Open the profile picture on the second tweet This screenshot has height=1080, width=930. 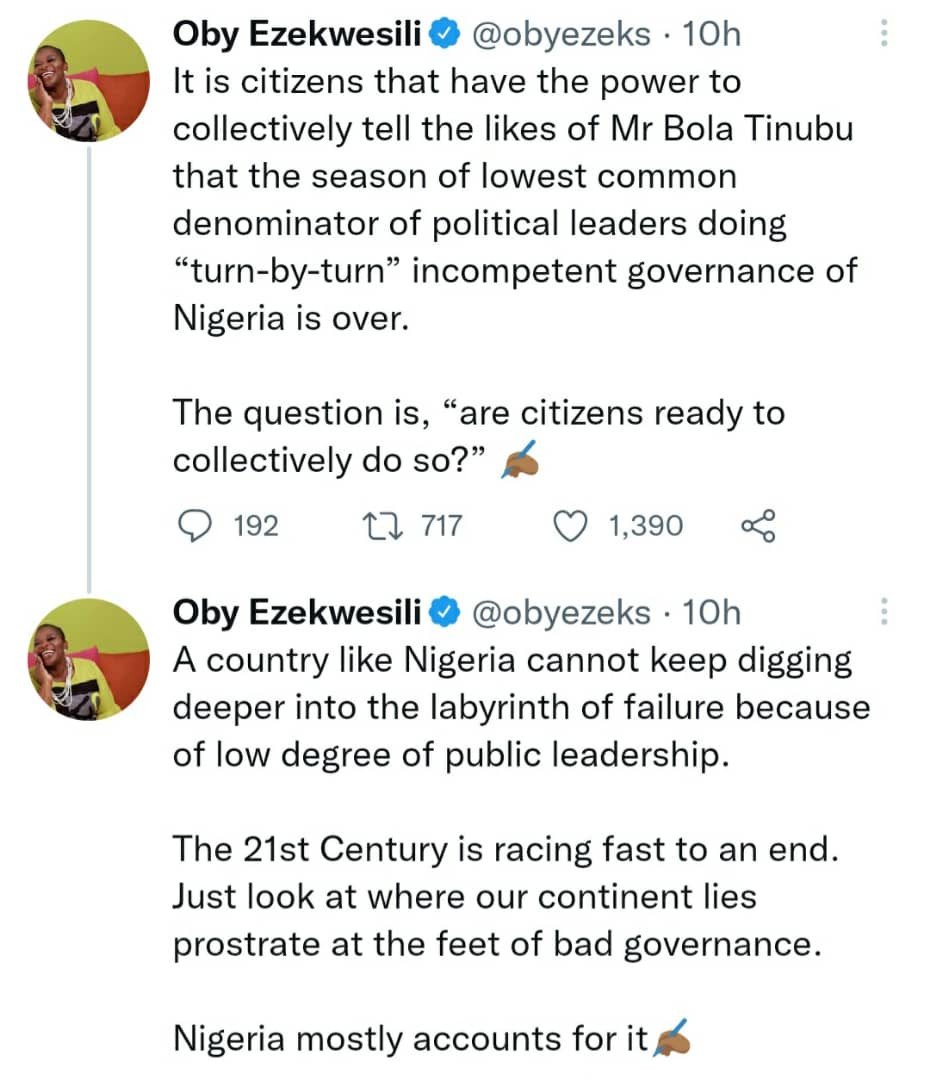tap(89, 658)
